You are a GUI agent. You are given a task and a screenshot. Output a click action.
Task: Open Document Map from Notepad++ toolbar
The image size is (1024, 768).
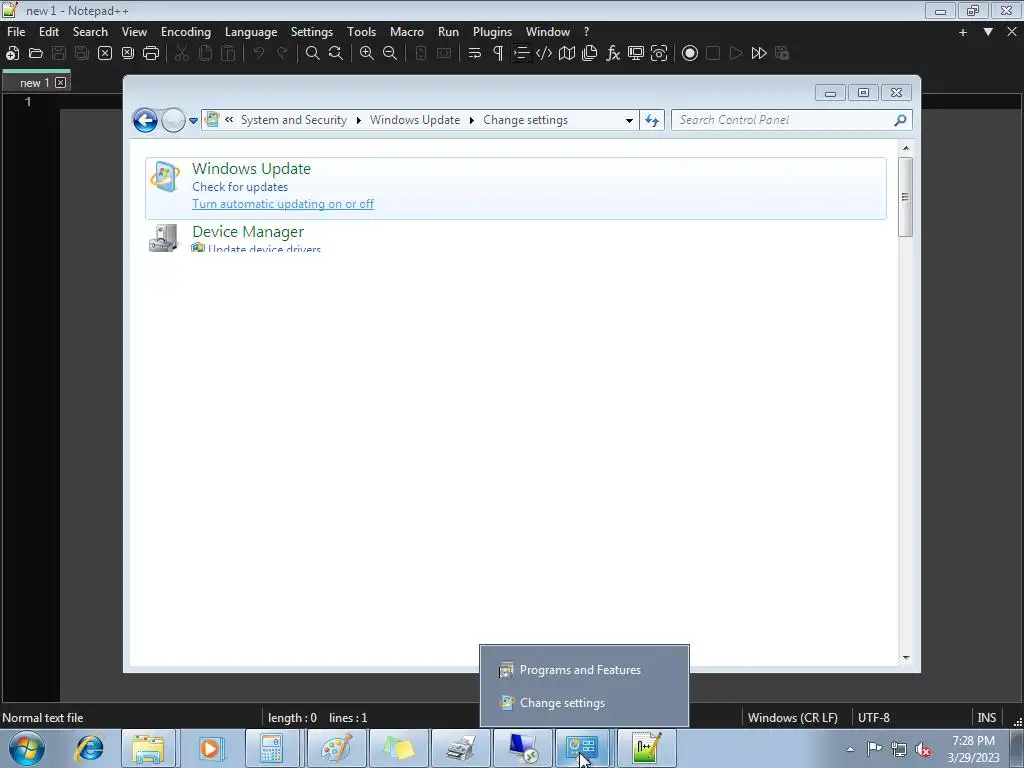(x=567, y=54)
